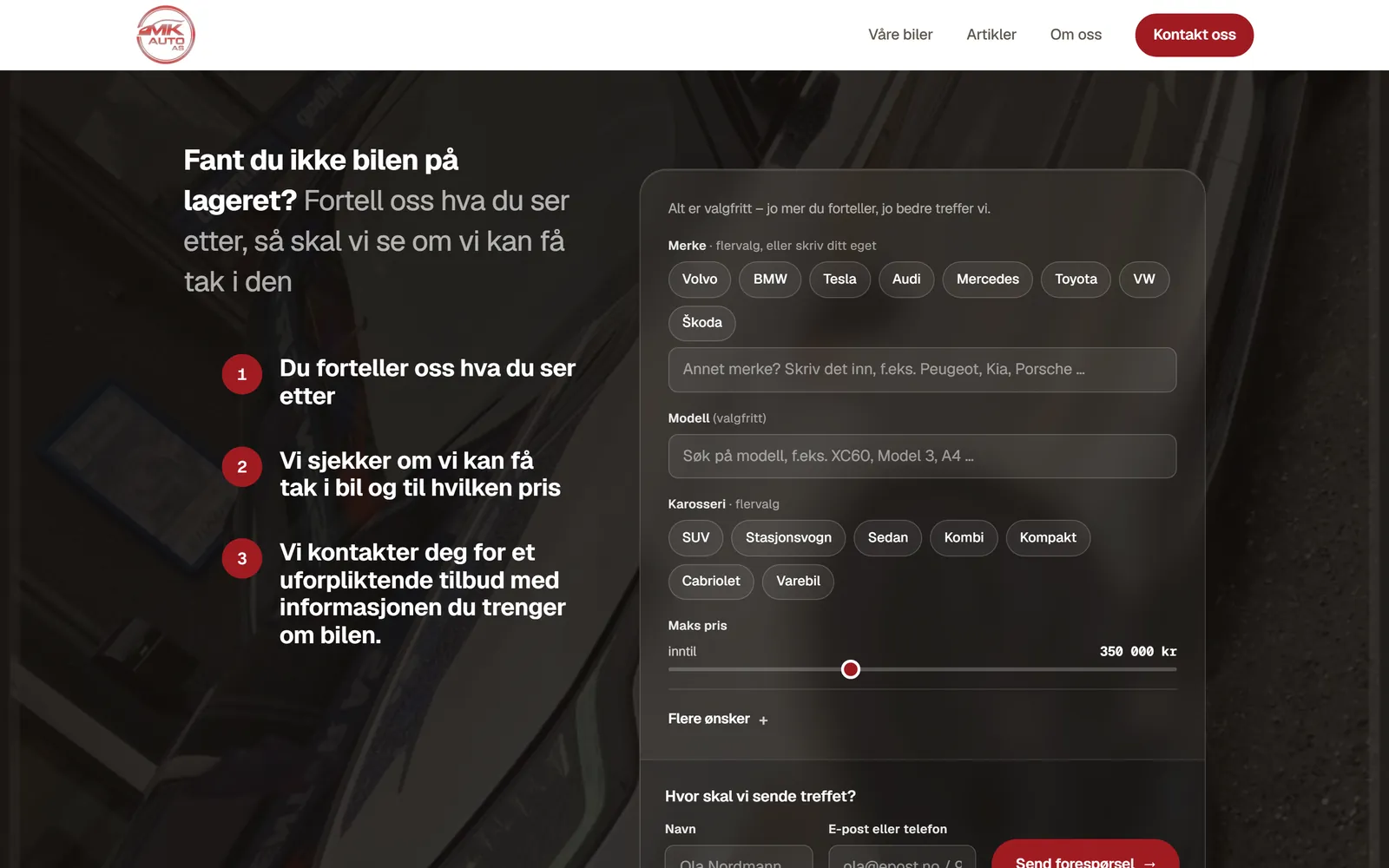
Task: Toggle the Tesla brand chip
Action: [839, 279]
